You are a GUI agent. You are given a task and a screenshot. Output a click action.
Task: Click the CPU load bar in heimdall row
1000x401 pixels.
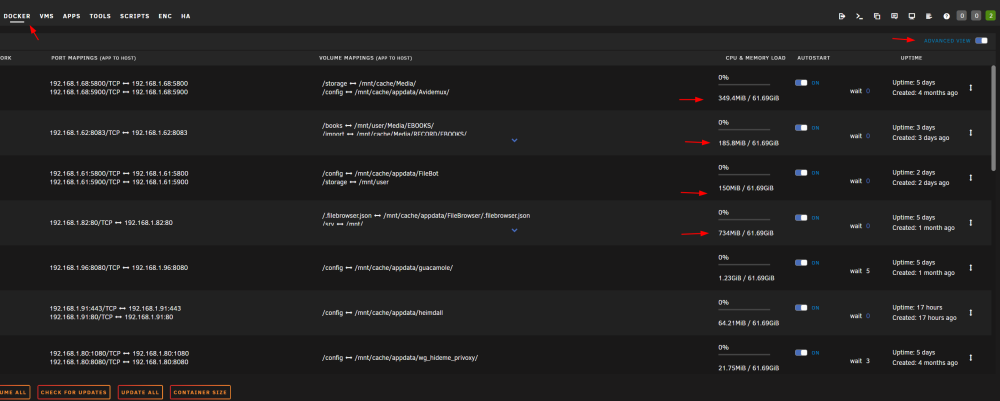[x=744, y=309]
